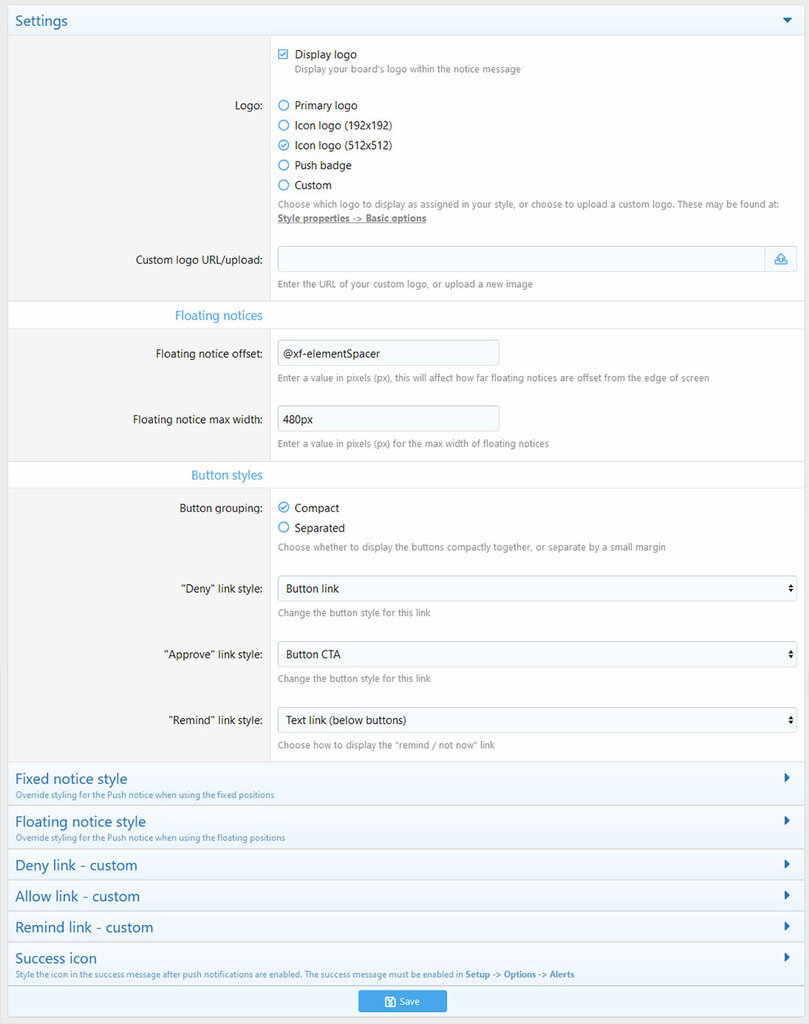Open the "Remind" link style dropdown
Image resolution: width=809 pixels, height=1024 pixels.
pyautogui.click(x=537, y=720)
